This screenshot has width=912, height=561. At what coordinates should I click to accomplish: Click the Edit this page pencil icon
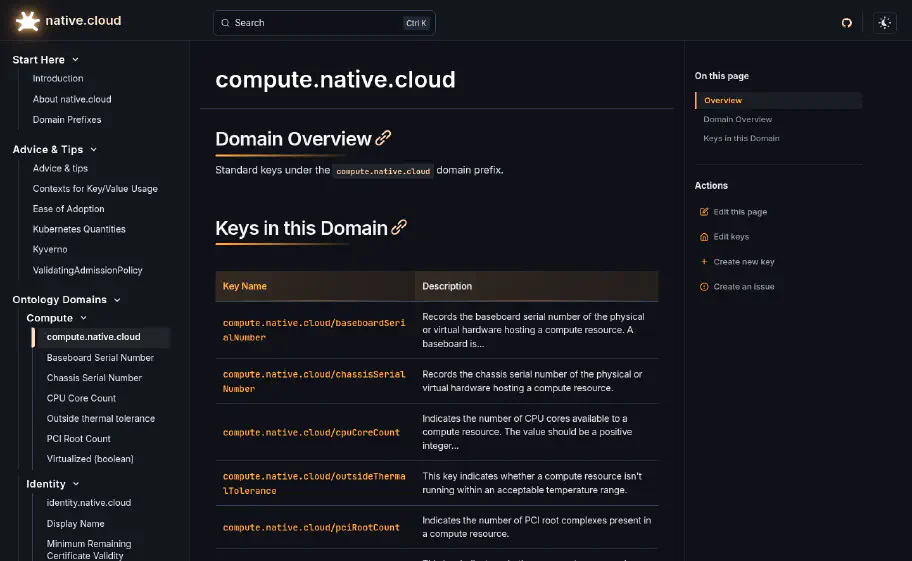[704, 212]
